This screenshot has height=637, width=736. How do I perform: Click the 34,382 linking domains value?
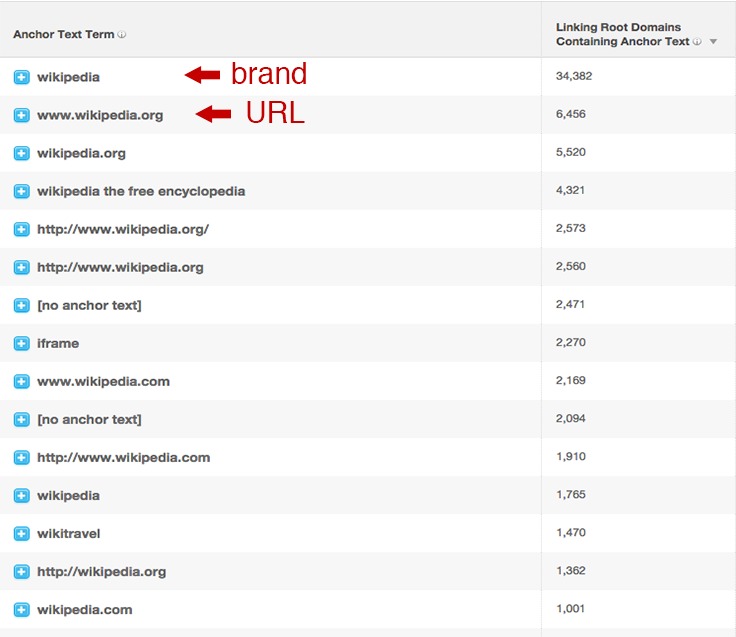click(x=574, y=76)
